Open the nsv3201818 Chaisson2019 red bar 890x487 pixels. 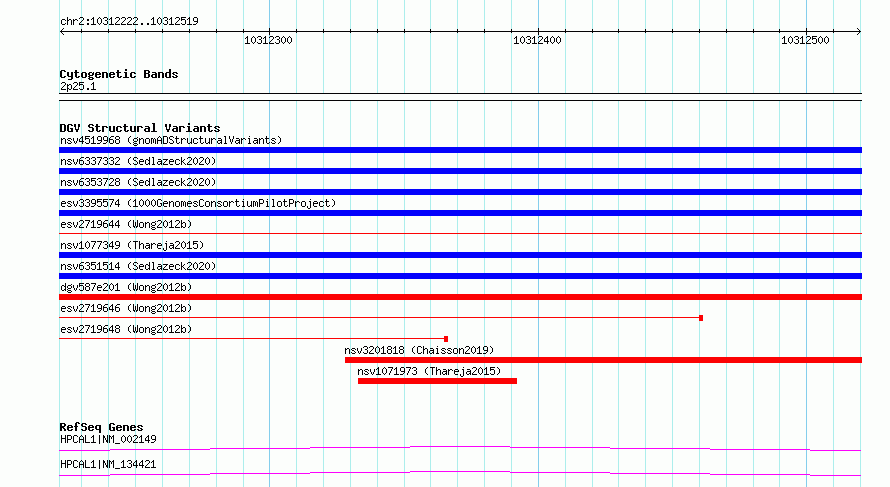coord(603,360)
